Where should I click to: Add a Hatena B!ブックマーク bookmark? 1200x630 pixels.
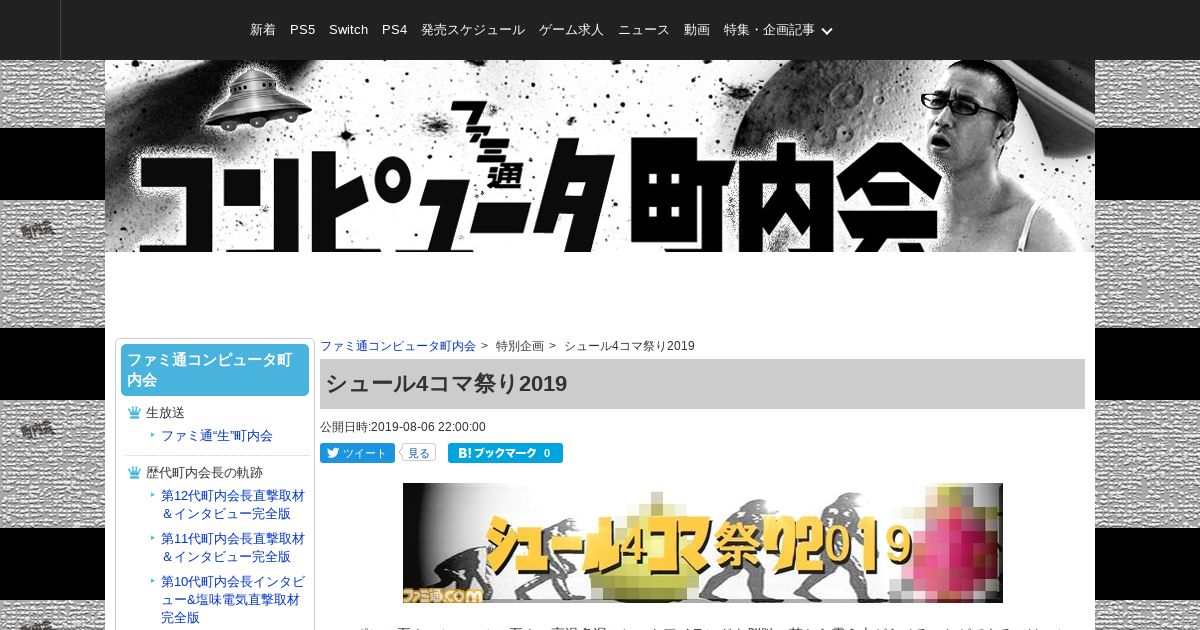(505, 453)
